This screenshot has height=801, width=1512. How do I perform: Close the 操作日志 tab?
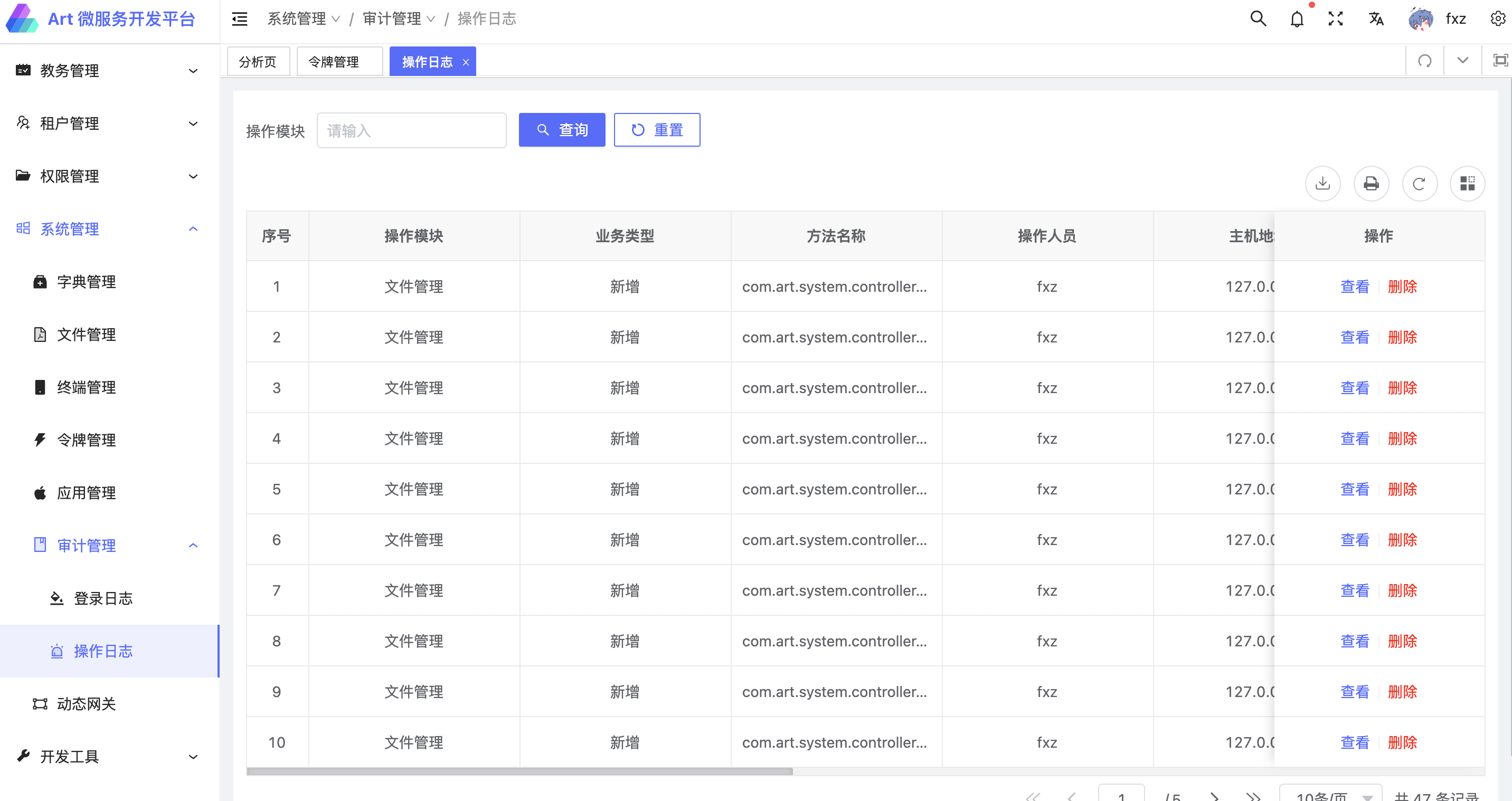tap(466, 62)
